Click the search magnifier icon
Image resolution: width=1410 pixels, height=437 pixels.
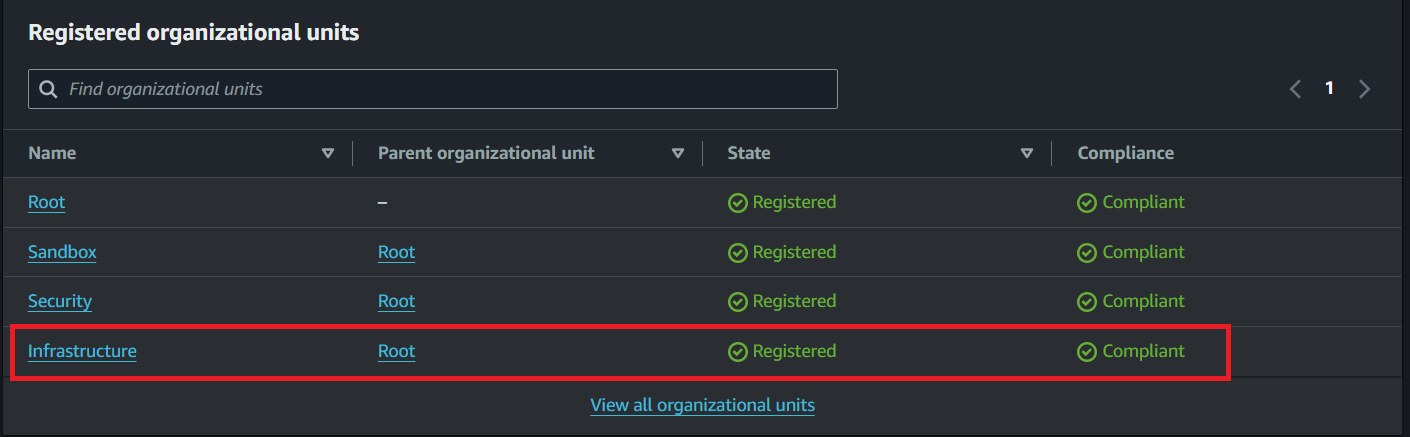click(48, 89)
